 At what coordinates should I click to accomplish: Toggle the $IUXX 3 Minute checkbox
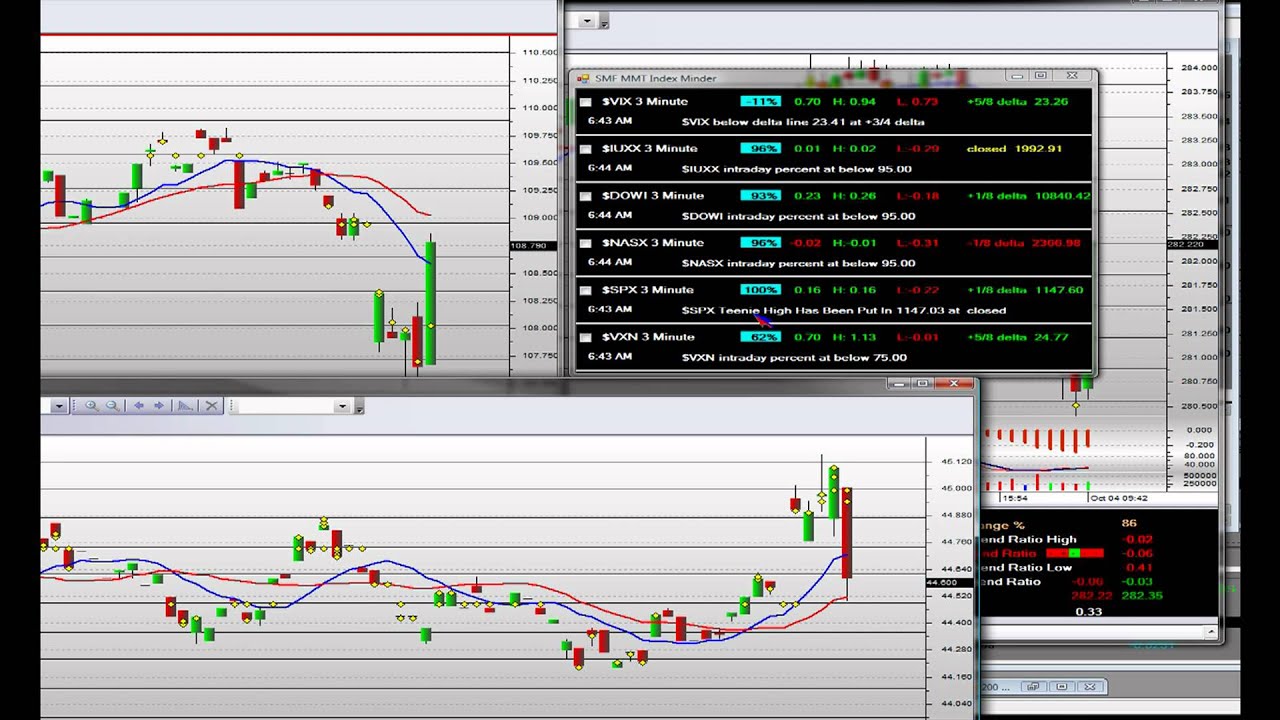tap(586, 149)
